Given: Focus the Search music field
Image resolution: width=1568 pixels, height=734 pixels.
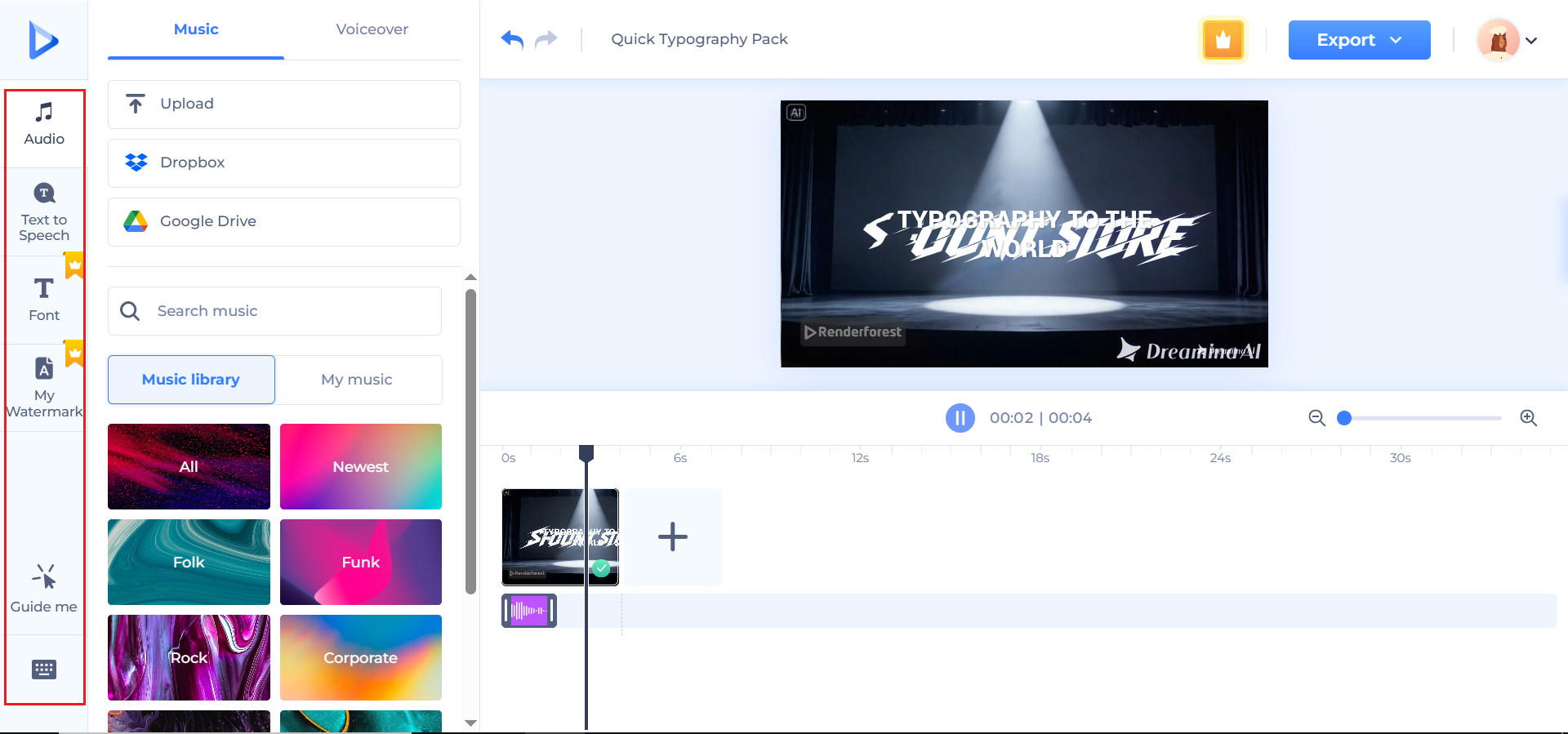Looking at the screenshot, I should pos(274,311).
